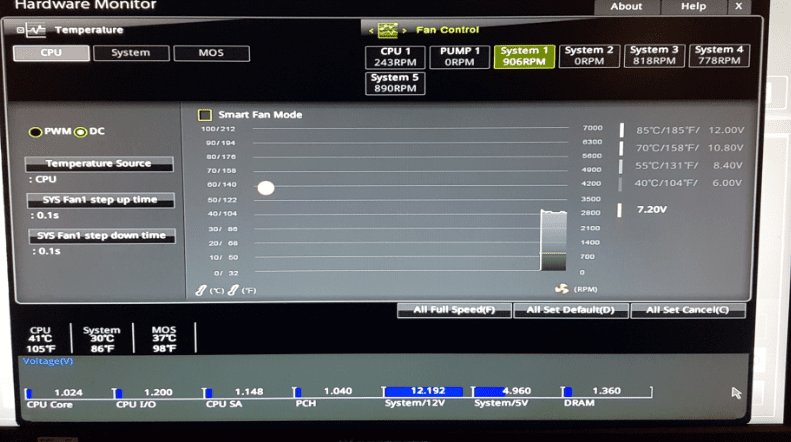Select the System 1 fan
Viewport: 791px width, 442px height.
[524, 56]
